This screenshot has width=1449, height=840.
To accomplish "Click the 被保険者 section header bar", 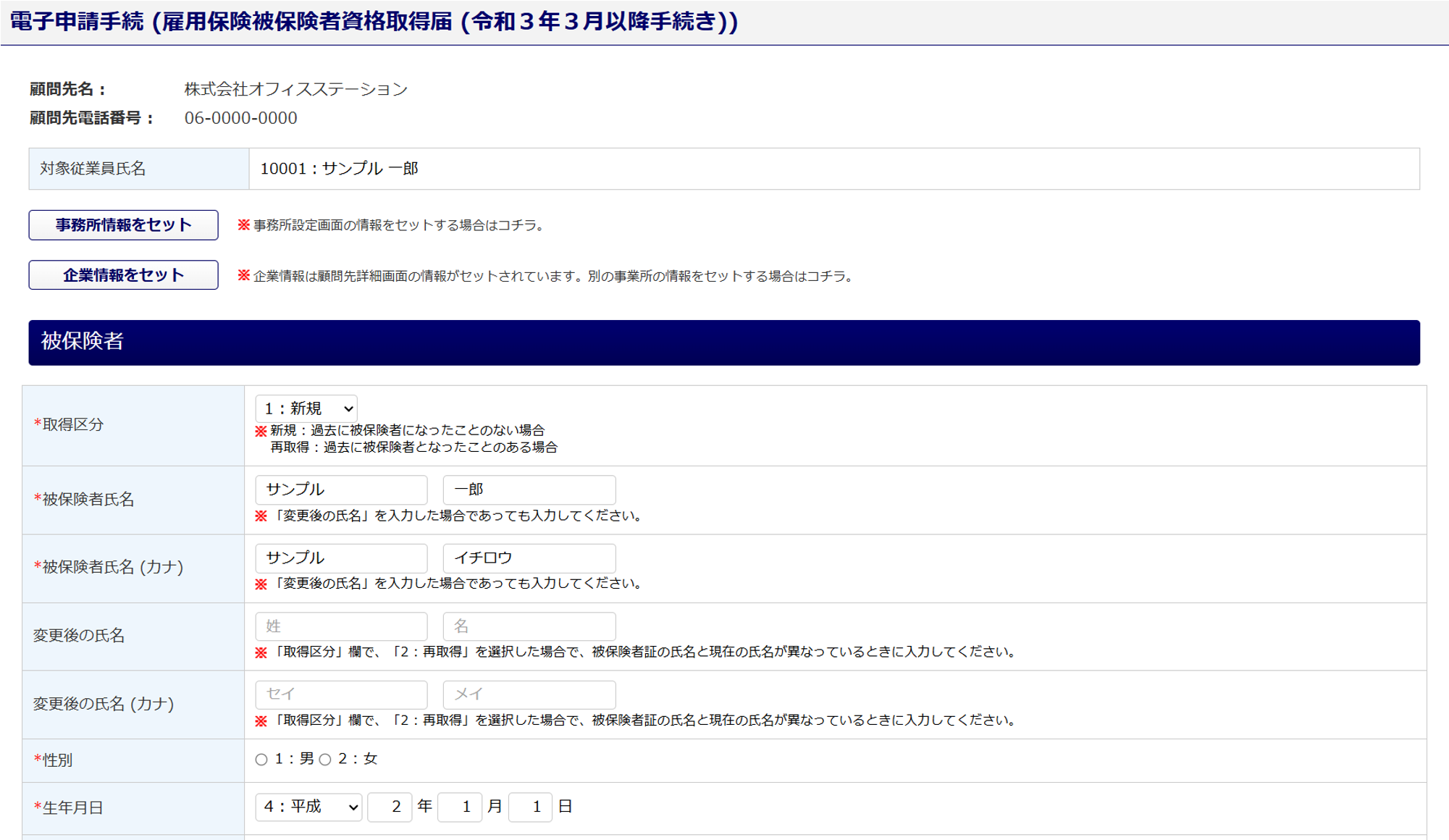I will point(724,343).
